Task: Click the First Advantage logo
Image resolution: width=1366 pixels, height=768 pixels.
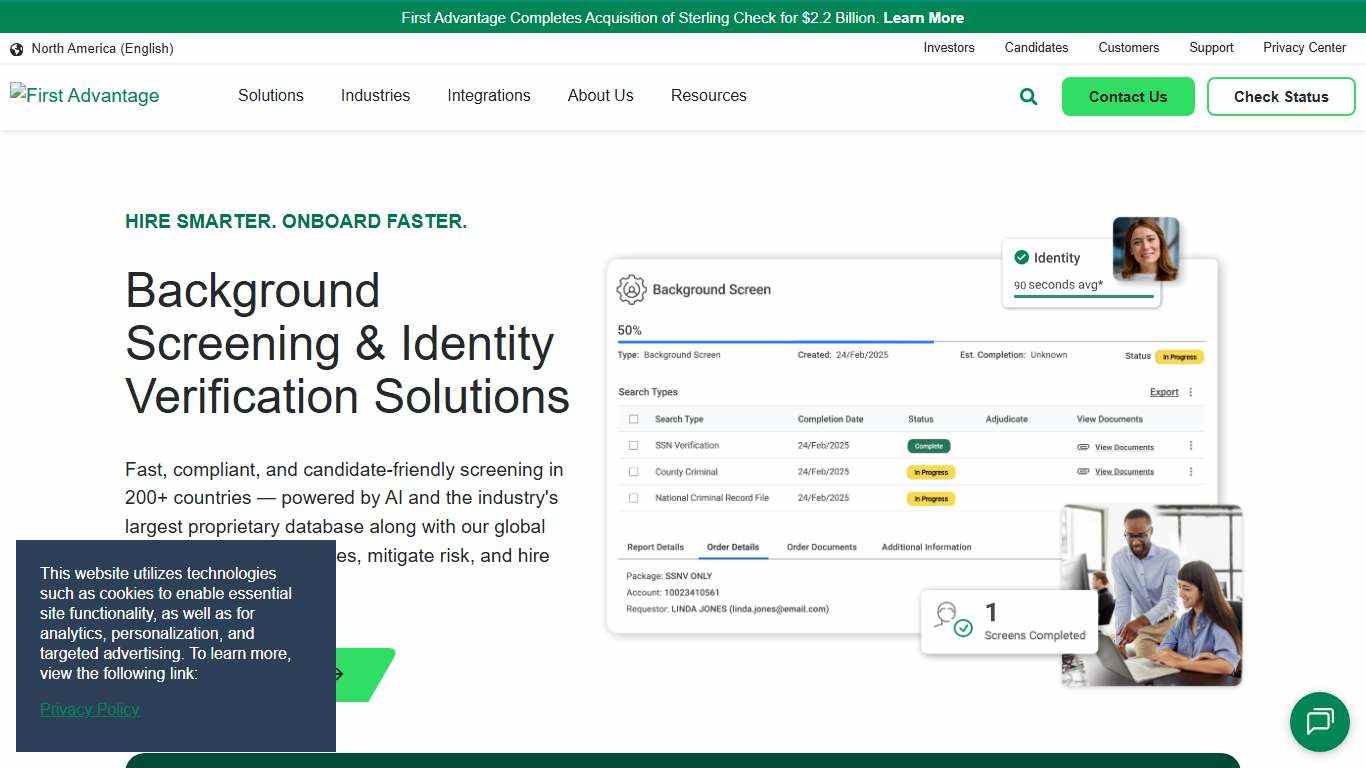Action: (x=84, y=95)
